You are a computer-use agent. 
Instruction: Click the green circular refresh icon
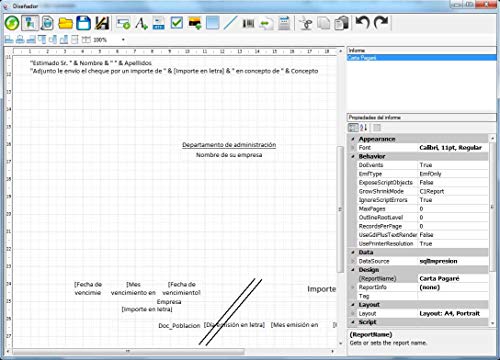tap(12, 23)
